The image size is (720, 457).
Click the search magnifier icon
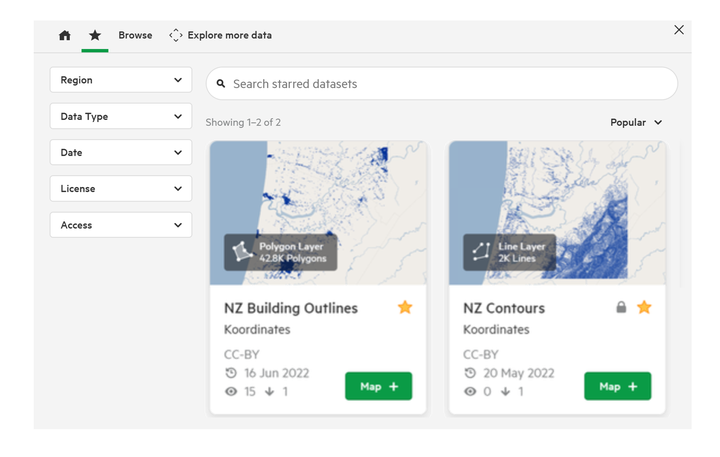(221, 84)
